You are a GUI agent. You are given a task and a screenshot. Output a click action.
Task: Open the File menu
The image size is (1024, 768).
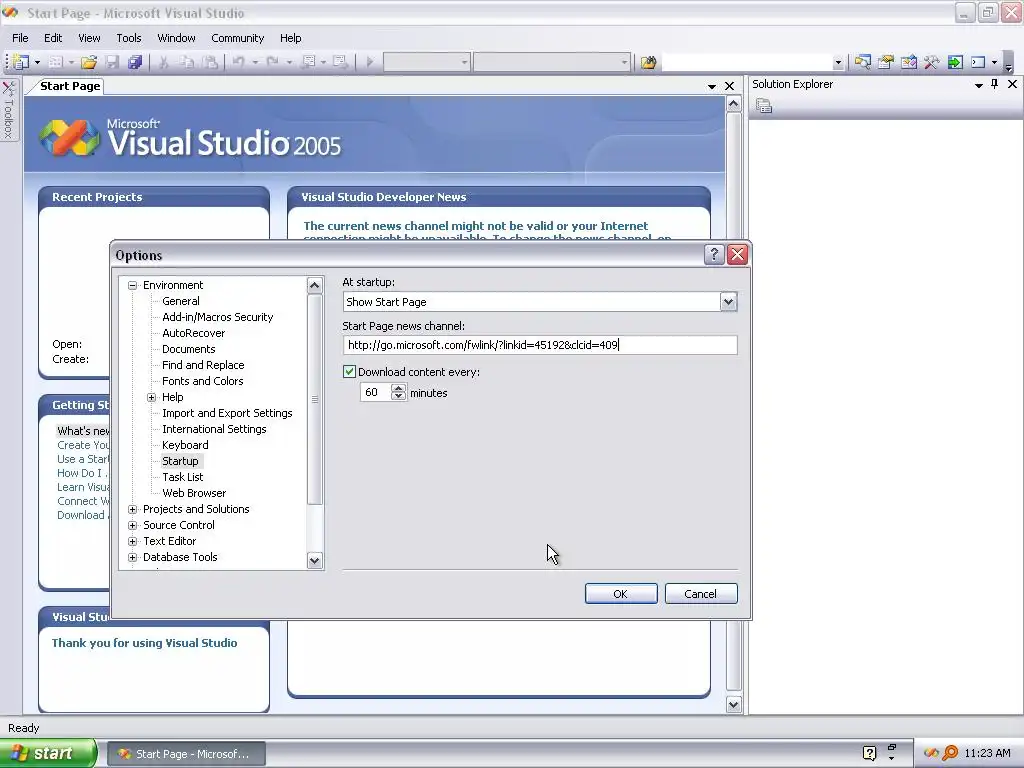20,38
